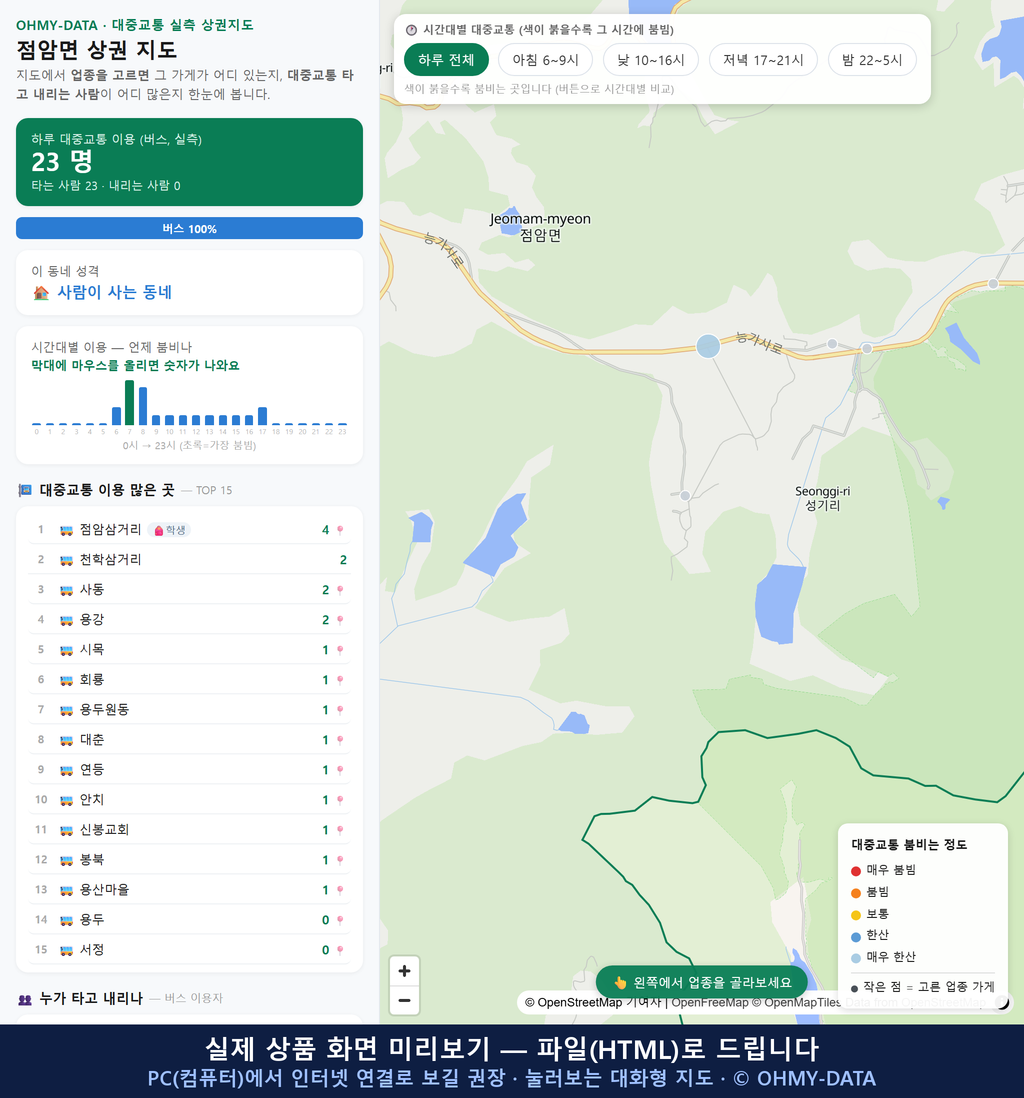Select 신봉교회 stop name in the list
Image resolution: width=1024 pixels, height=1098 pixels.
tap(104, 830)
